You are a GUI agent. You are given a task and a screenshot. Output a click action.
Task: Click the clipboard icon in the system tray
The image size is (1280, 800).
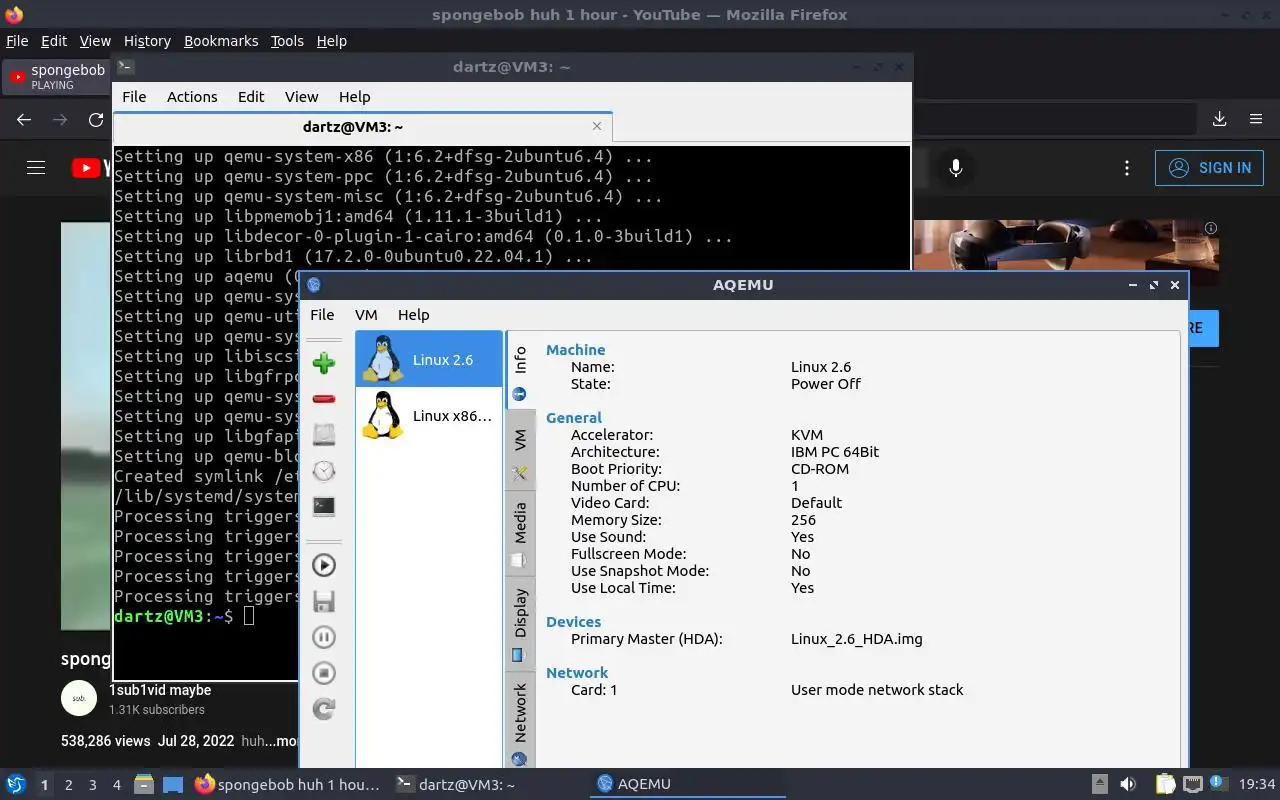pos(1166,784)
